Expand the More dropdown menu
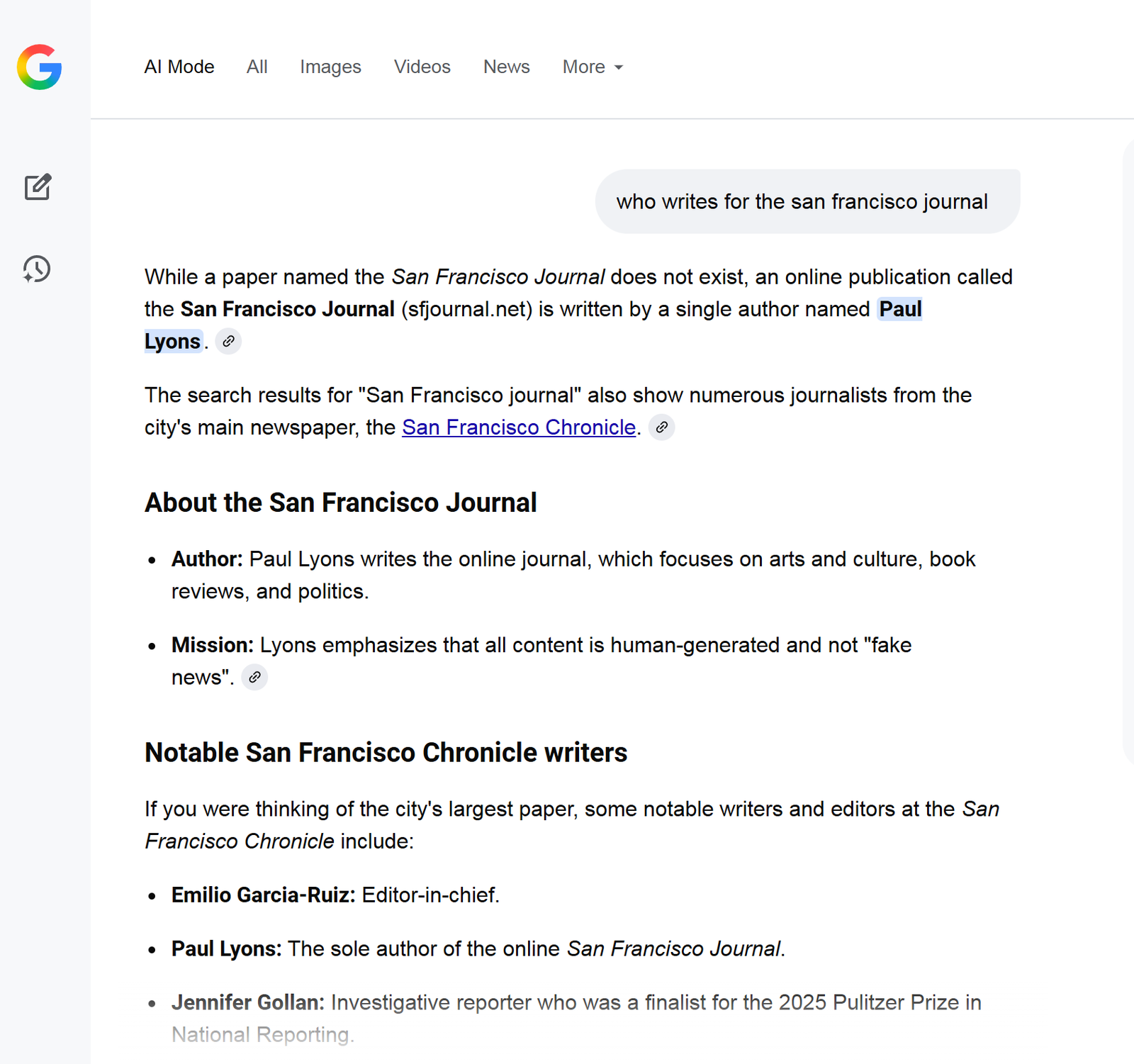This screenshot has width=1134, height=1064. 593,67
